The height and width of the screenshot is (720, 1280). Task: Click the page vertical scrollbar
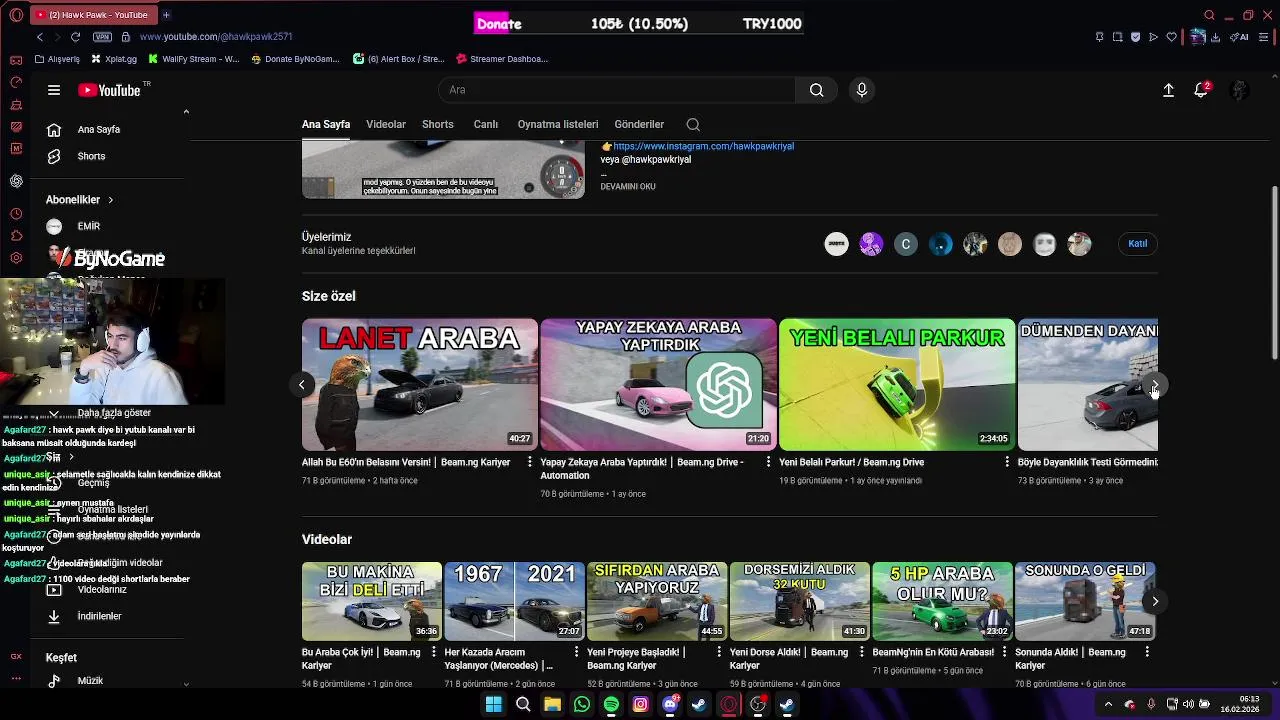click(x=1274, y=272)
